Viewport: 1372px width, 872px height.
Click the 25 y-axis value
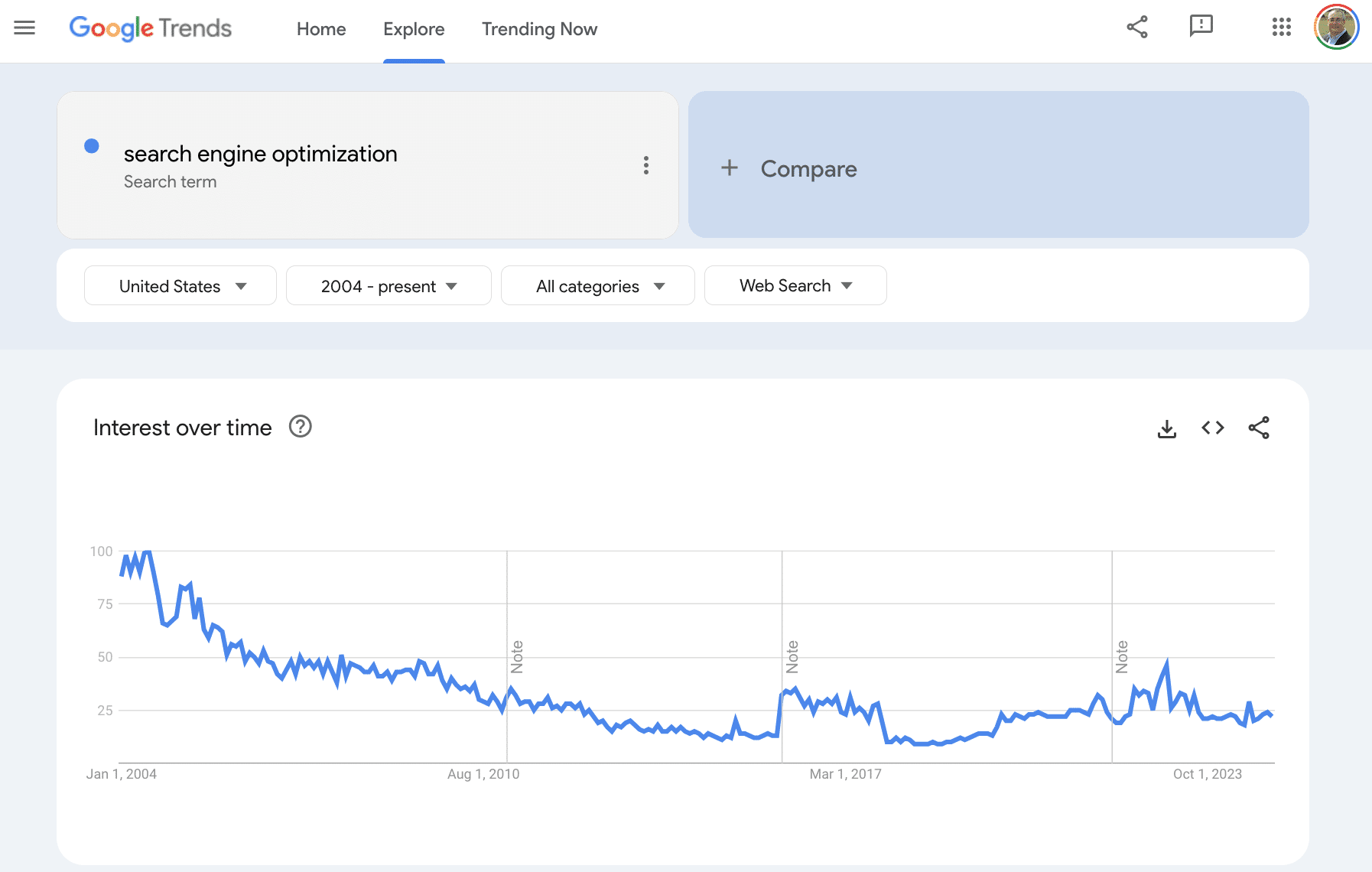coord(105,711)
